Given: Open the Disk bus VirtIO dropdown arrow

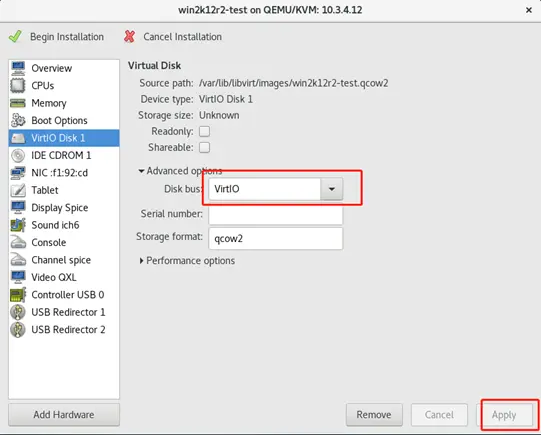Looking at the screenshot, I should [332, 189].
